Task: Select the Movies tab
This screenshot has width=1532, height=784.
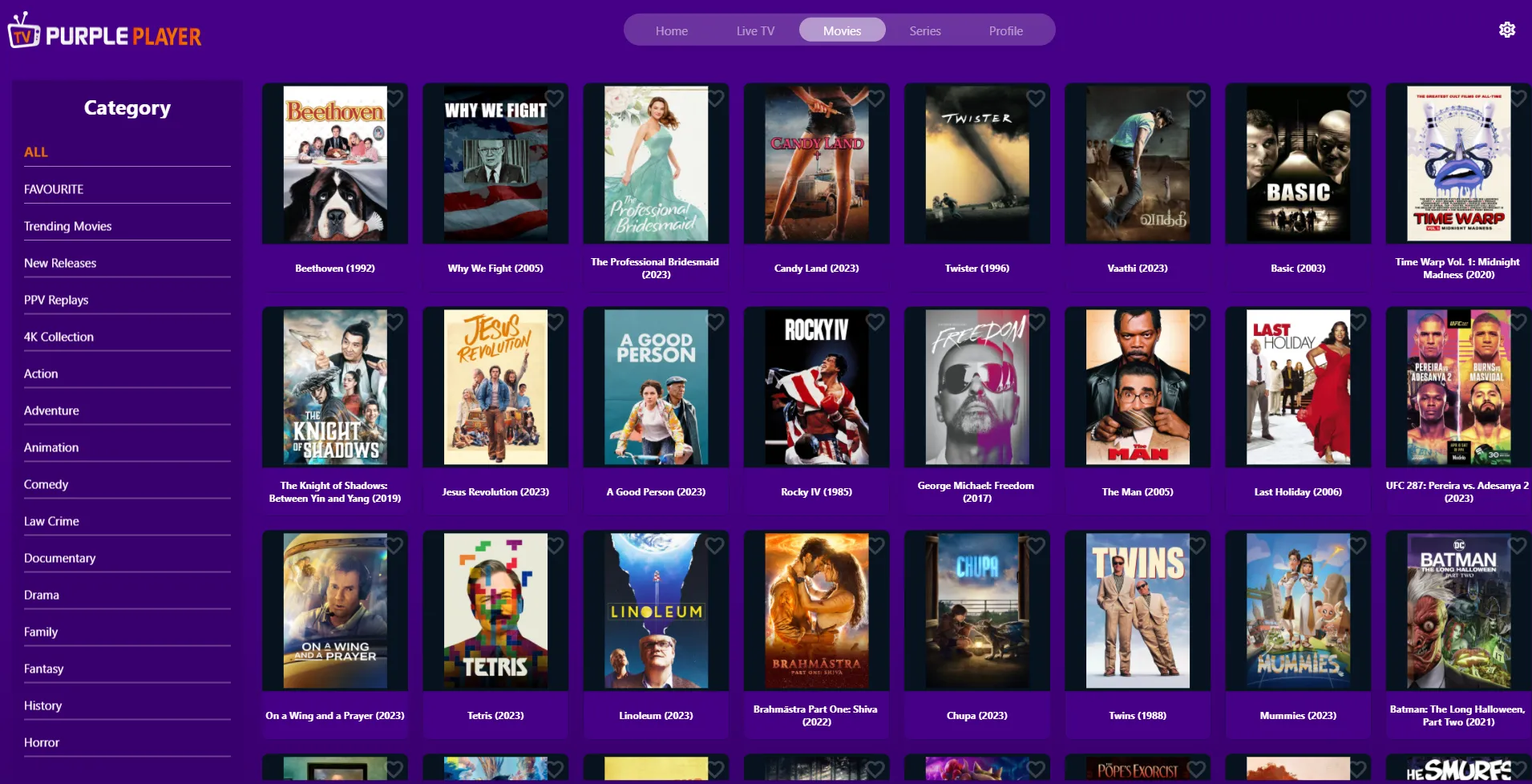Action: 843,30
